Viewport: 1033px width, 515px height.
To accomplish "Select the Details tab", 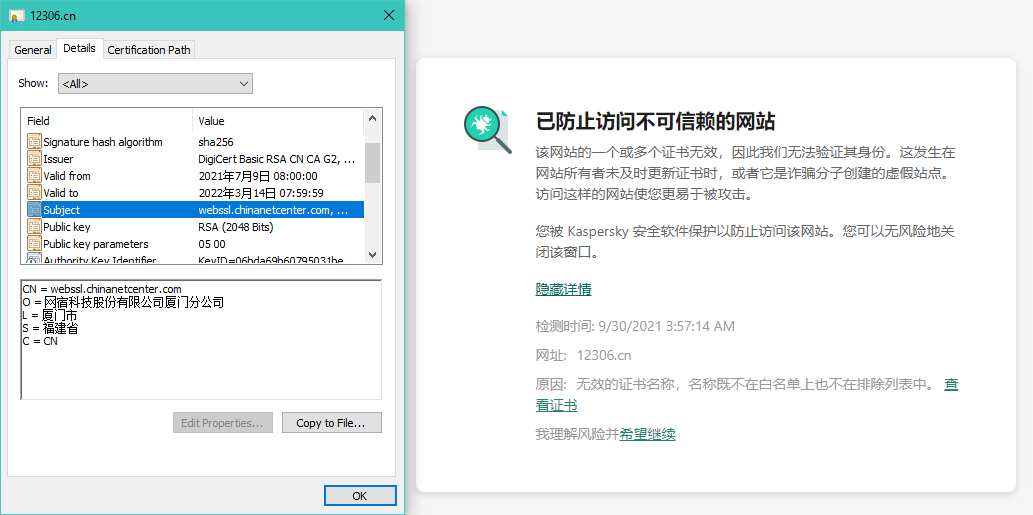I will click(x=80, y=48).
